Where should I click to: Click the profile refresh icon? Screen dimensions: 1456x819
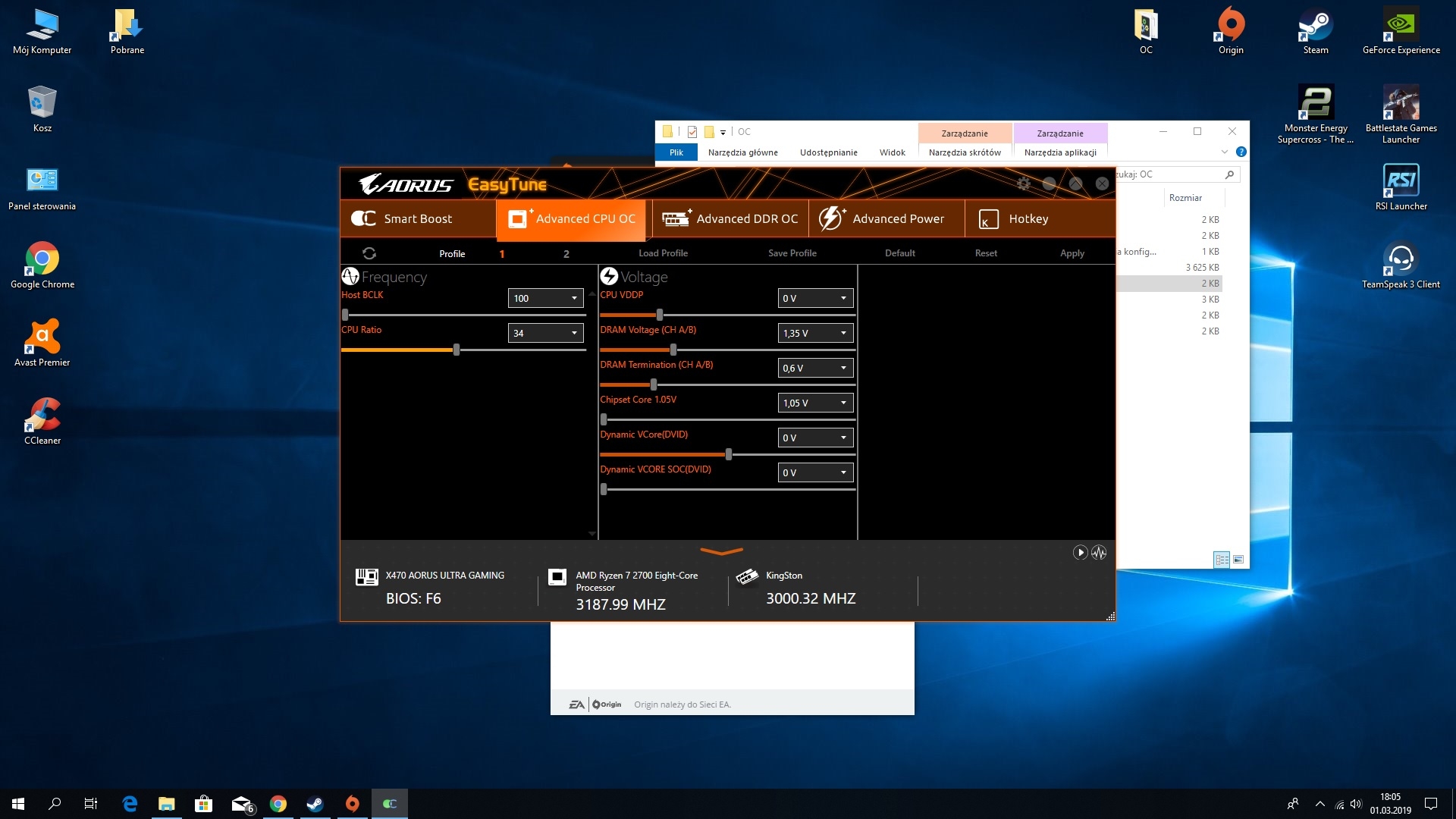[369, 253]
